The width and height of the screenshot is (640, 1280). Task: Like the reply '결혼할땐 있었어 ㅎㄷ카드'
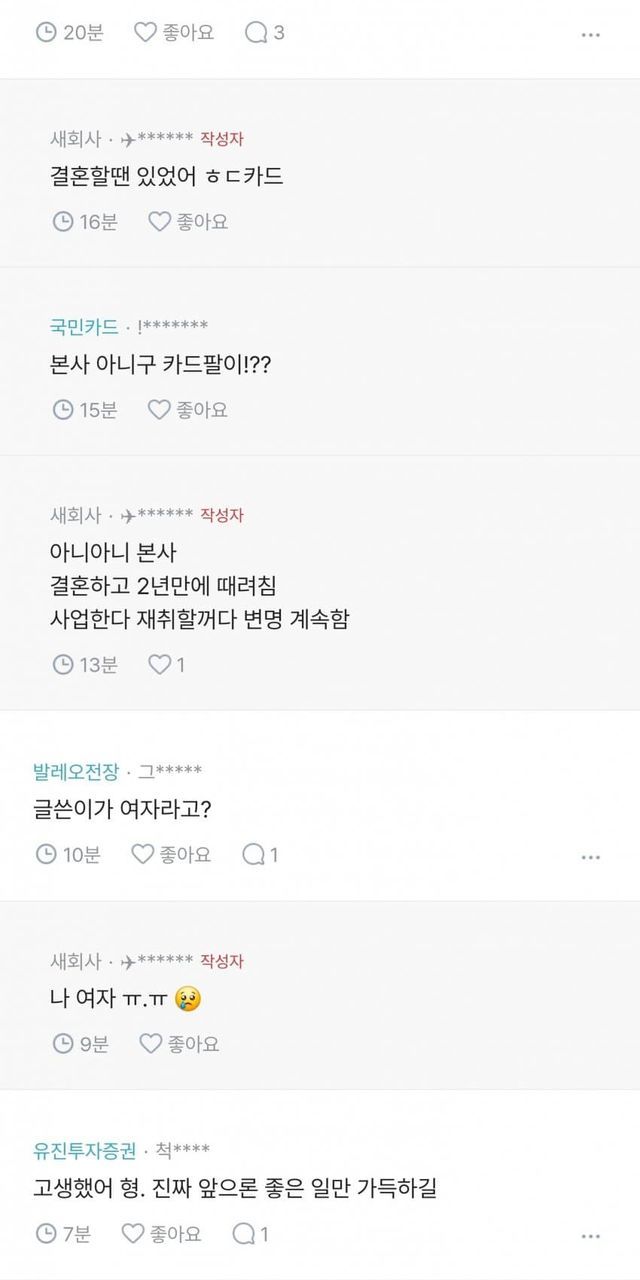pos(188,221)
